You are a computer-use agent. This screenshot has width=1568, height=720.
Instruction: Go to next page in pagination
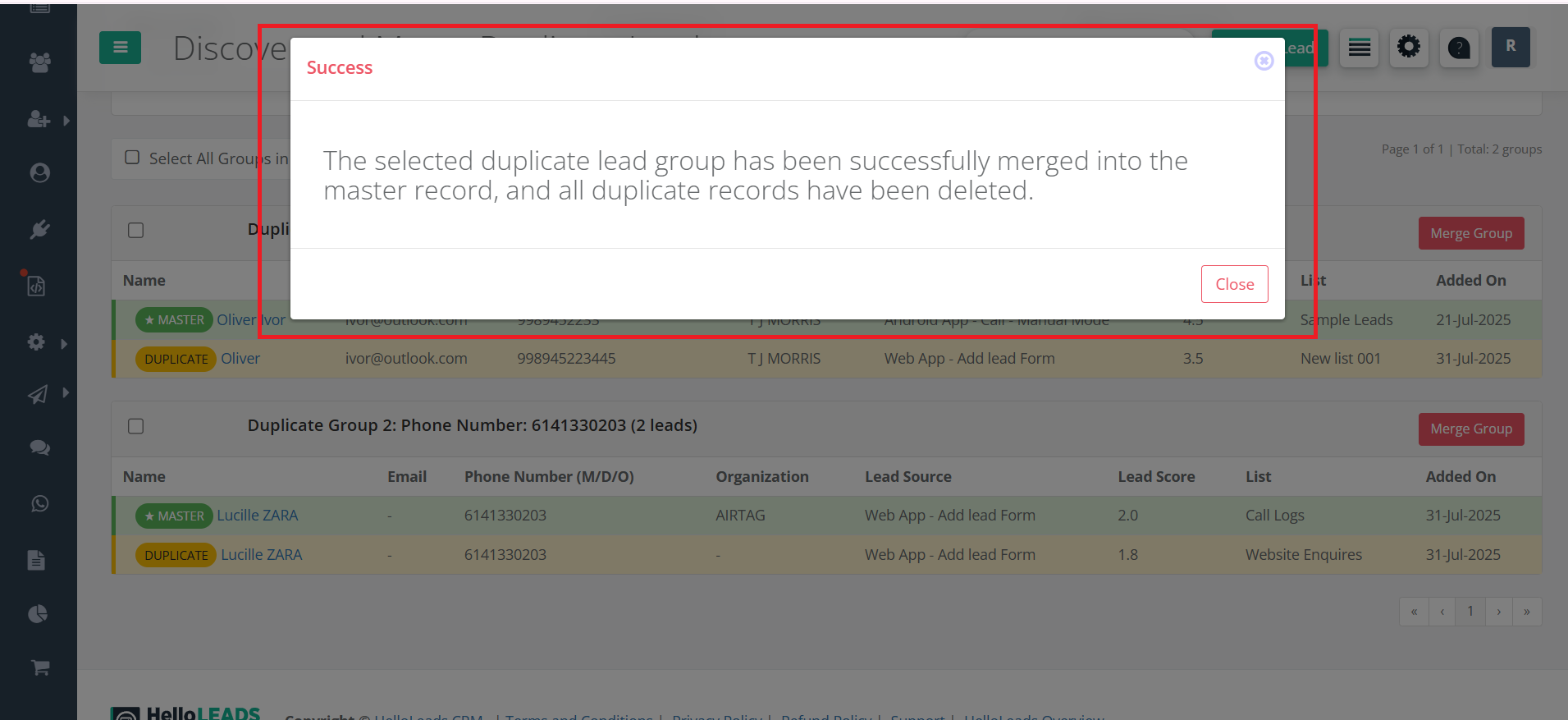[1498, 612]
